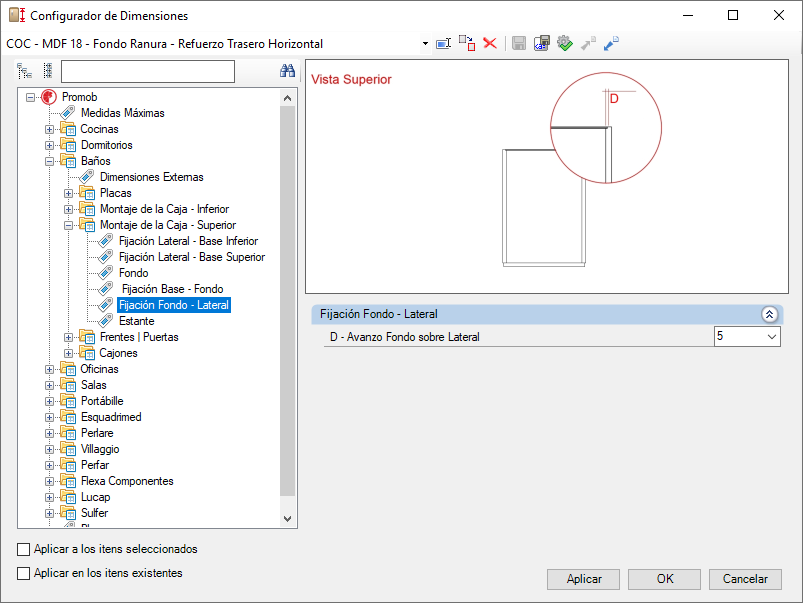The height and width of the screenshot is (603, 803).
Task: Click the gear with green checkmark icon
Action: point(565,44)
